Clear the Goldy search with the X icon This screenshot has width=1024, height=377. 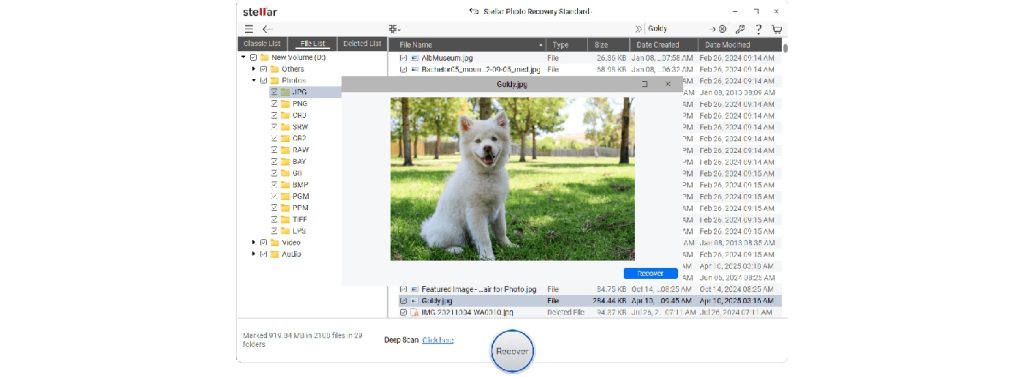722,29
